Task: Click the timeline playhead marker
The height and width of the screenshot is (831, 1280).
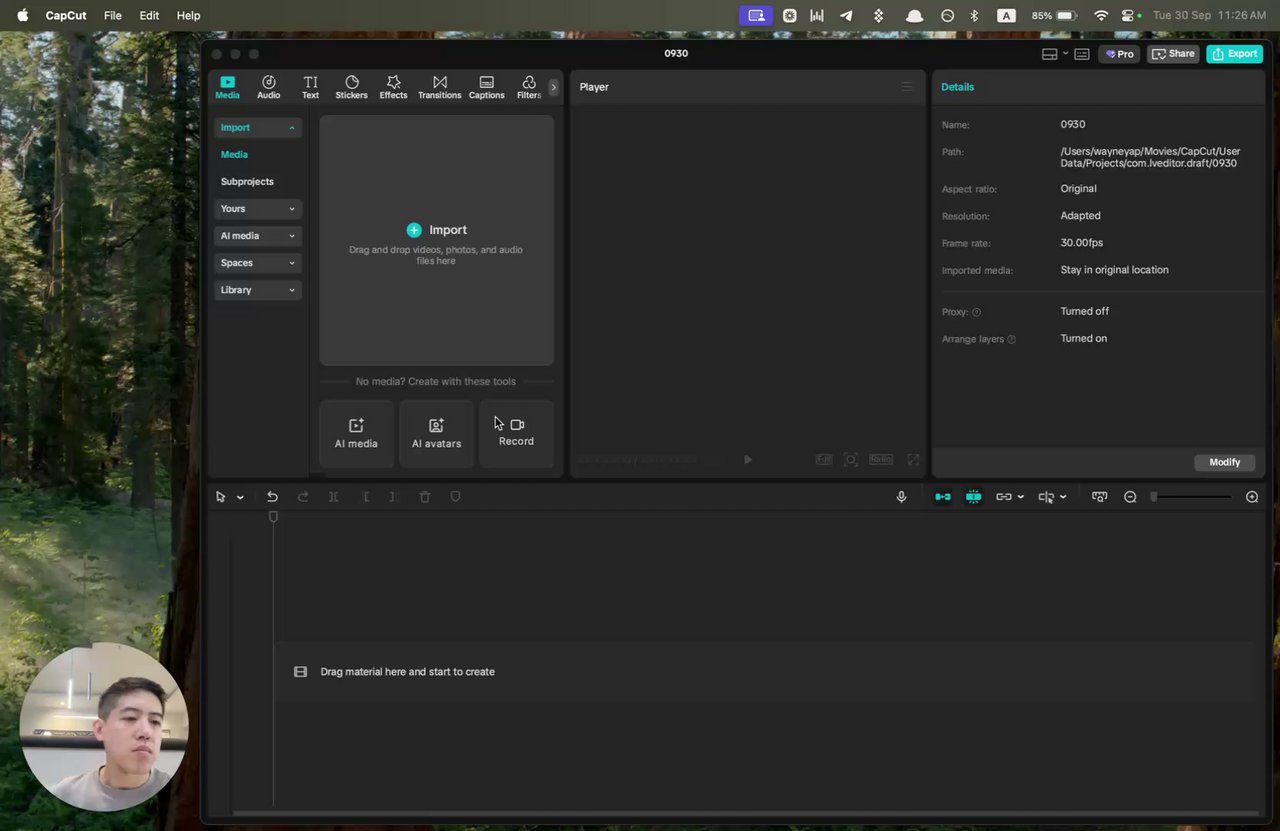Action: (x=273, y=517)
